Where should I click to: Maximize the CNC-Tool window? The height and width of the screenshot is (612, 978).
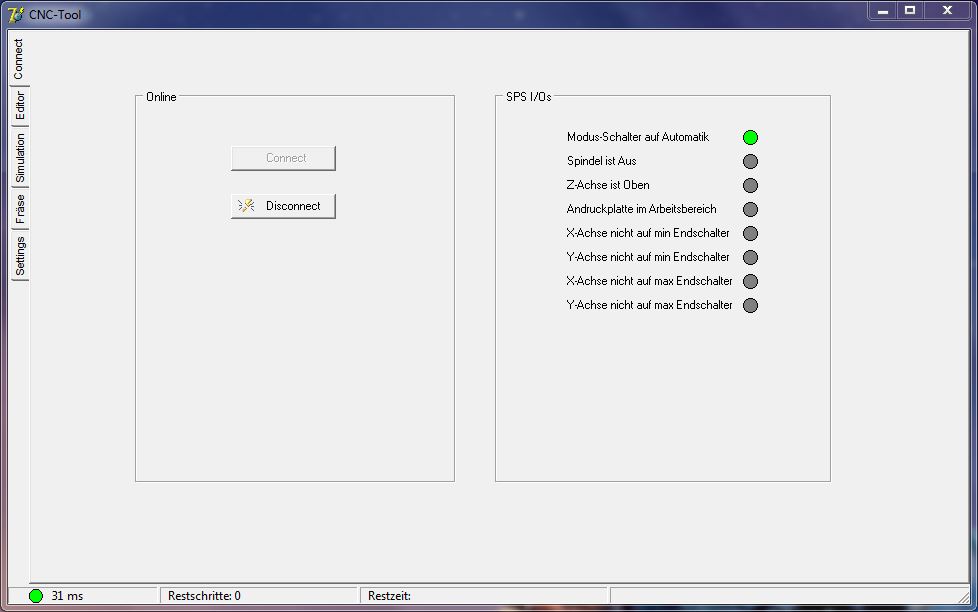coord(910,11)
